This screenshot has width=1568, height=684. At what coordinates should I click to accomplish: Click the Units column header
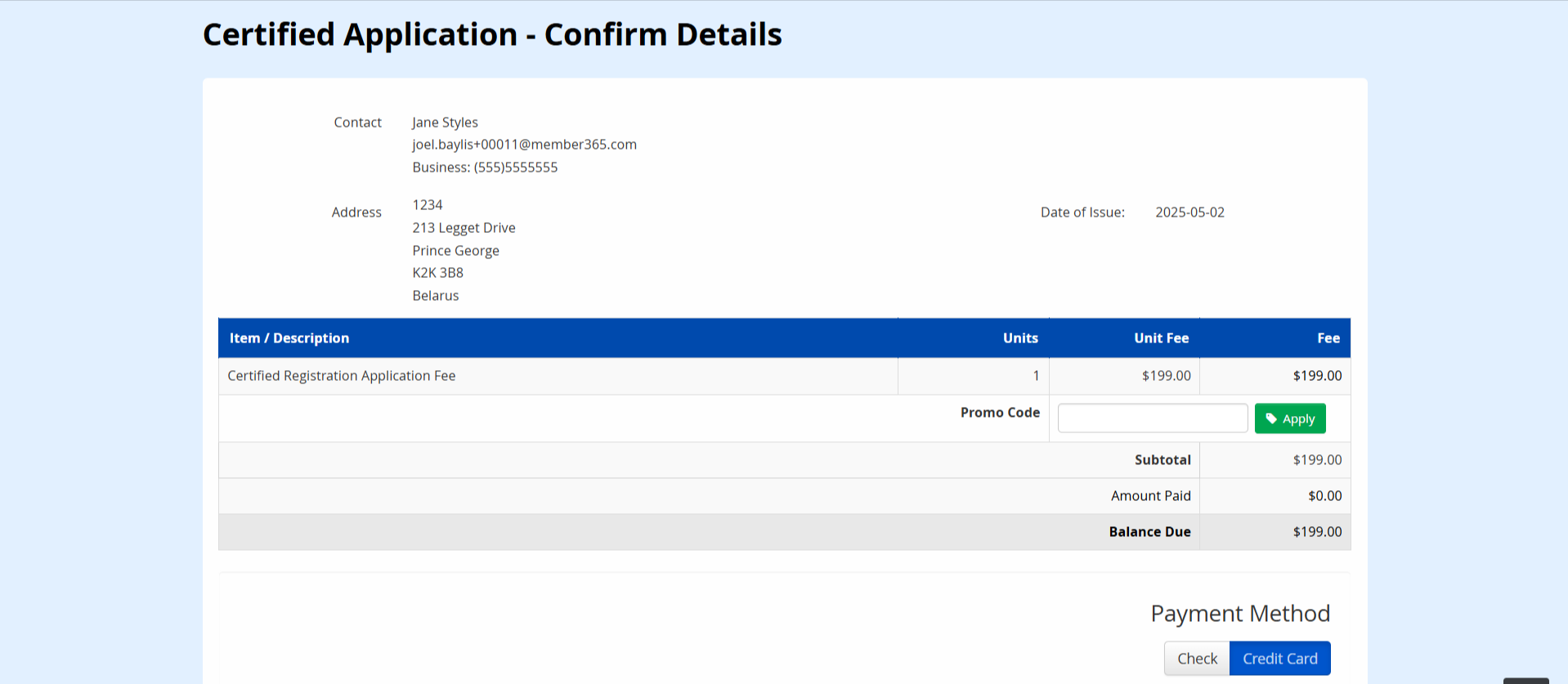point(1020,338)
